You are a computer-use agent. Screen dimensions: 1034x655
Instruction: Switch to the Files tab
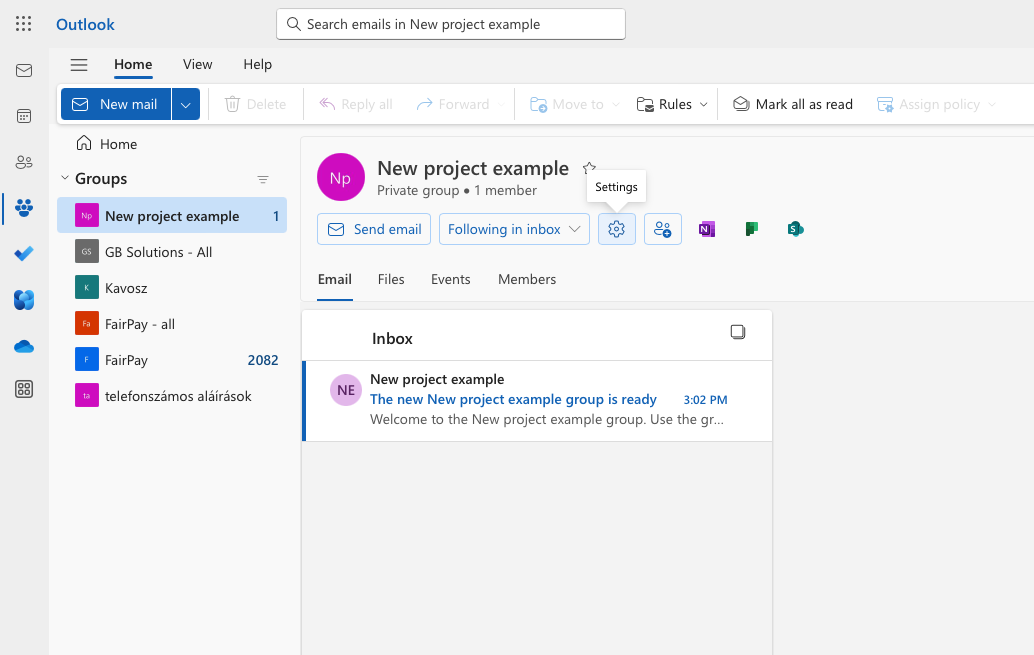pos(391,279)
